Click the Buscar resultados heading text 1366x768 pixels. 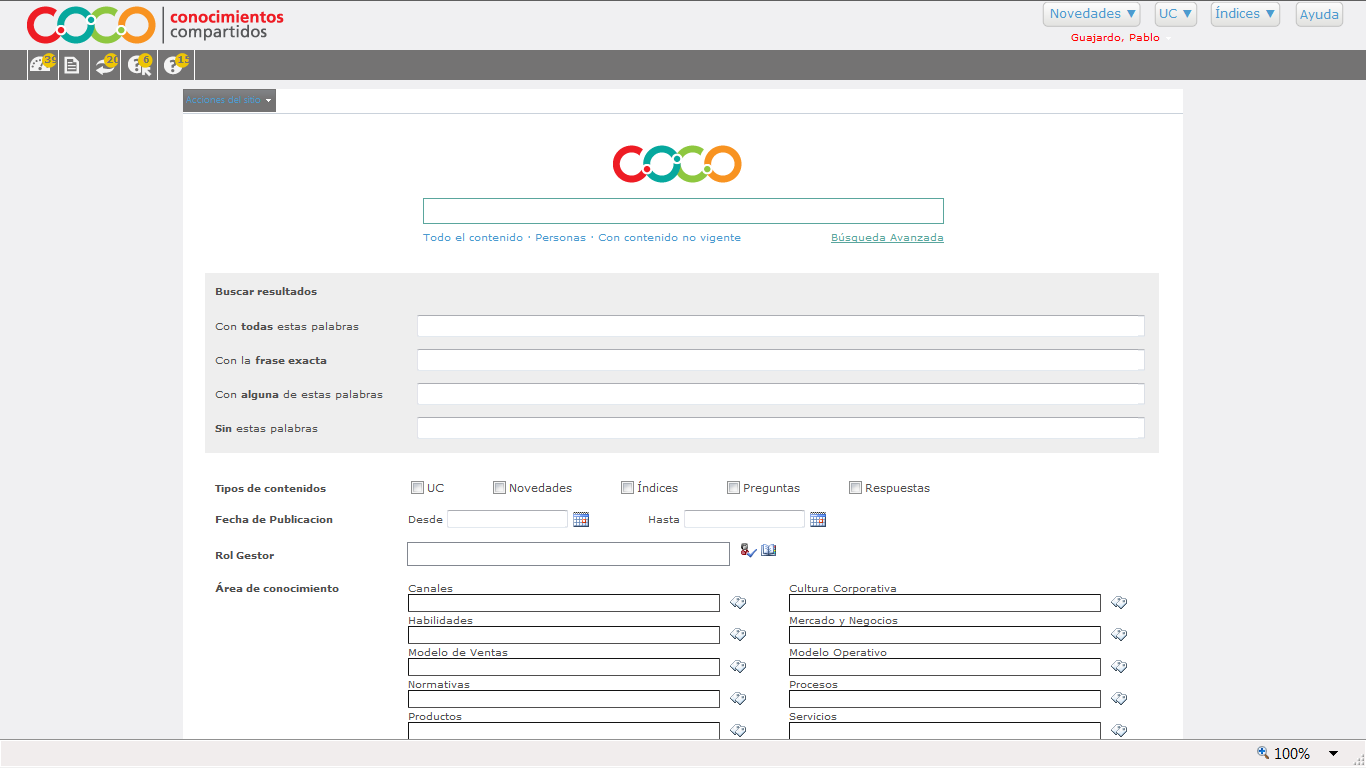coord(266,292)
